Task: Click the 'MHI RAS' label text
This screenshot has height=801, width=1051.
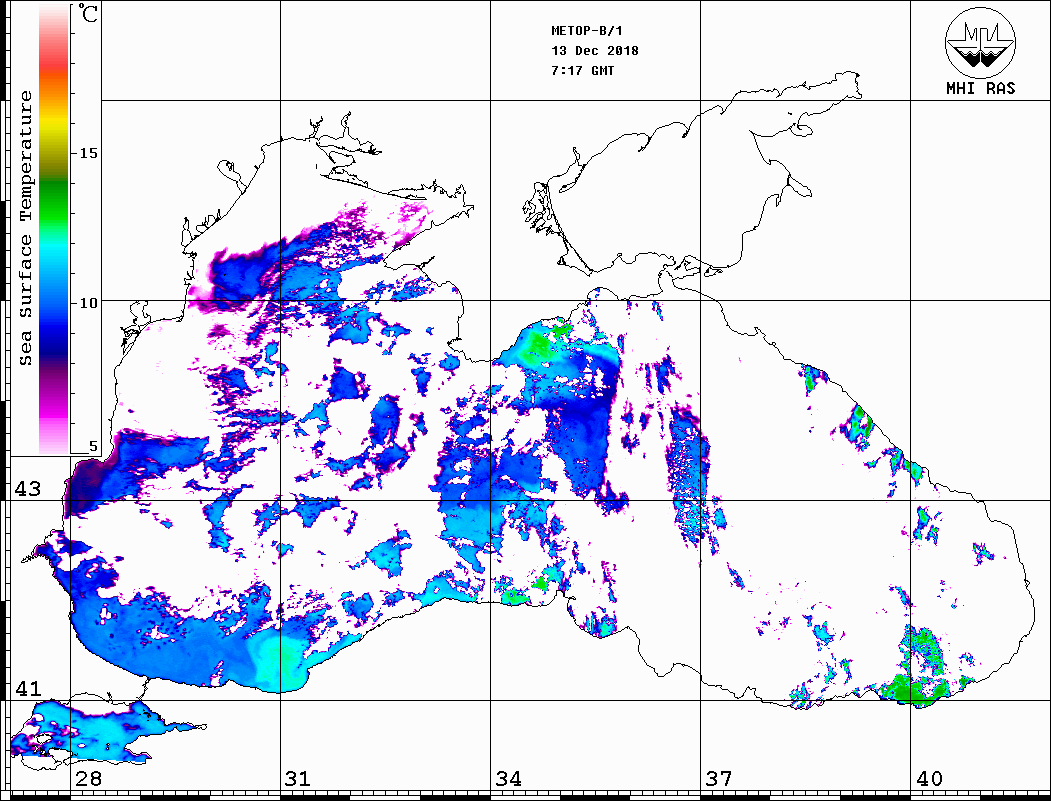Action: pyautogui.click(x=981, y=88)
